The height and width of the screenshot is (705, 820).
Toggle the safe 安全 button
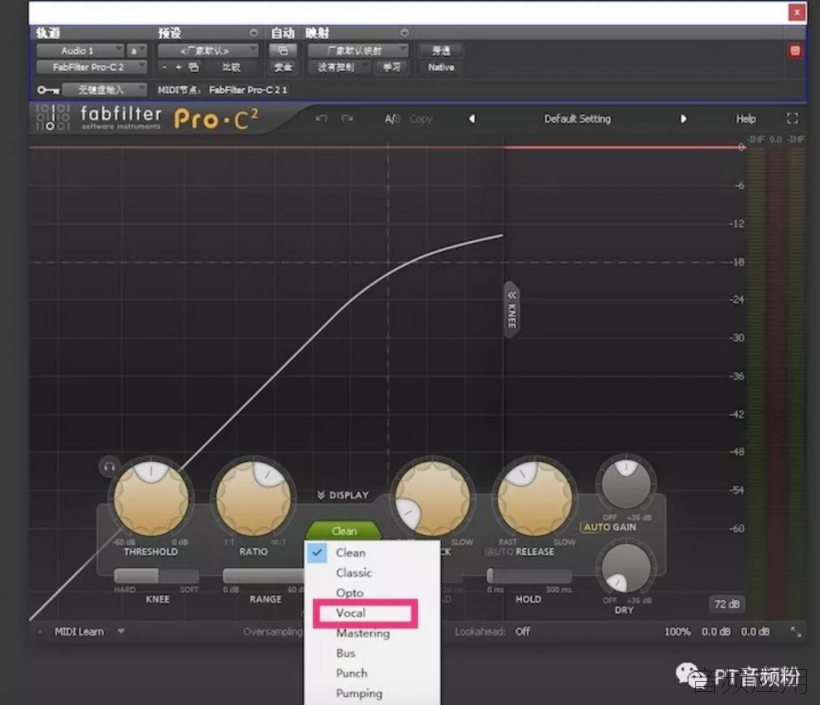tap(283, 67)
